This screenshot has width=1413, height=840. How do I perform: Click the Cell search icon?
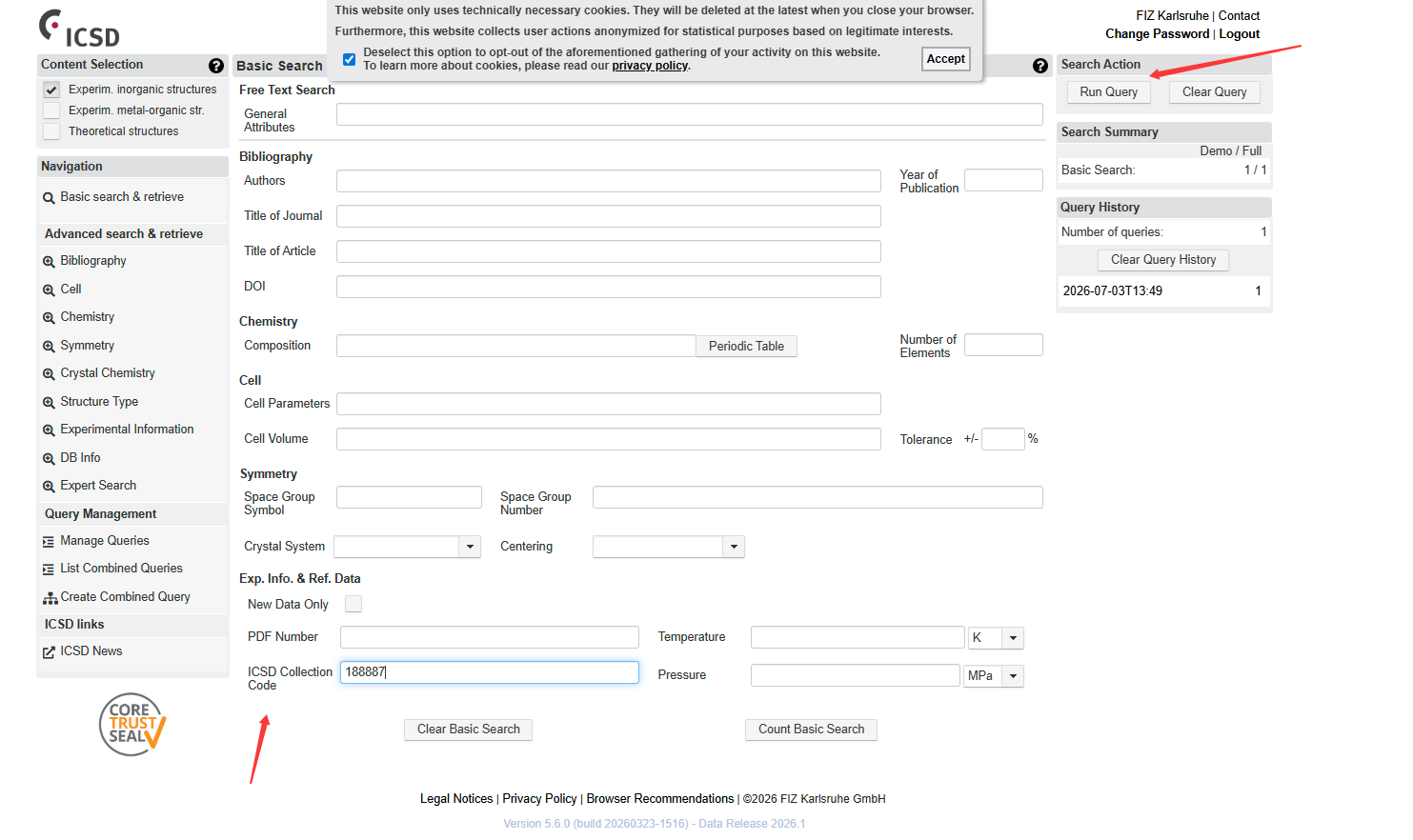[x=49, y=290]
